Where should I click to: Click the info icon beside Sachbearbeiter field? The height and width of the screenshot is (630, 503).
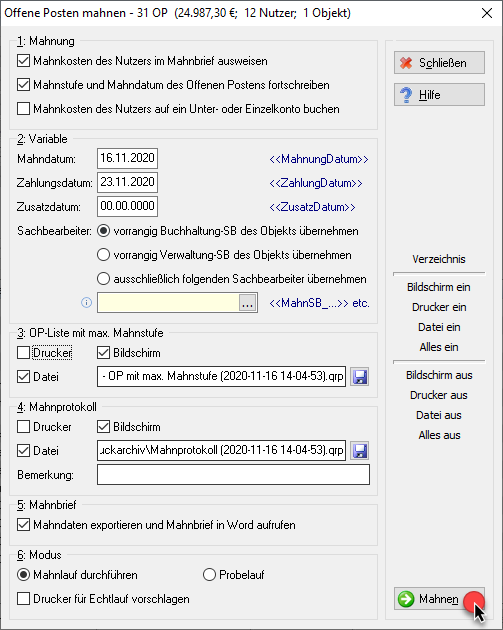(x=86, y=303)
